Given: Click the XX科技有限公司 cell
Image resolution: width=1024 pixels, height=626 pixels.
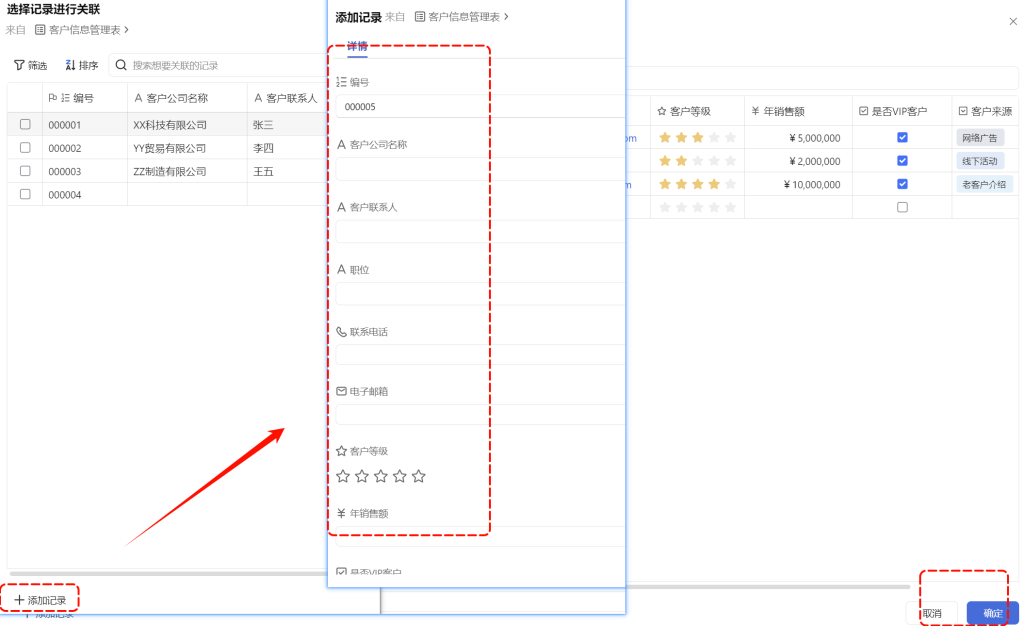Looking at the screenshot, I should point(187,124).
